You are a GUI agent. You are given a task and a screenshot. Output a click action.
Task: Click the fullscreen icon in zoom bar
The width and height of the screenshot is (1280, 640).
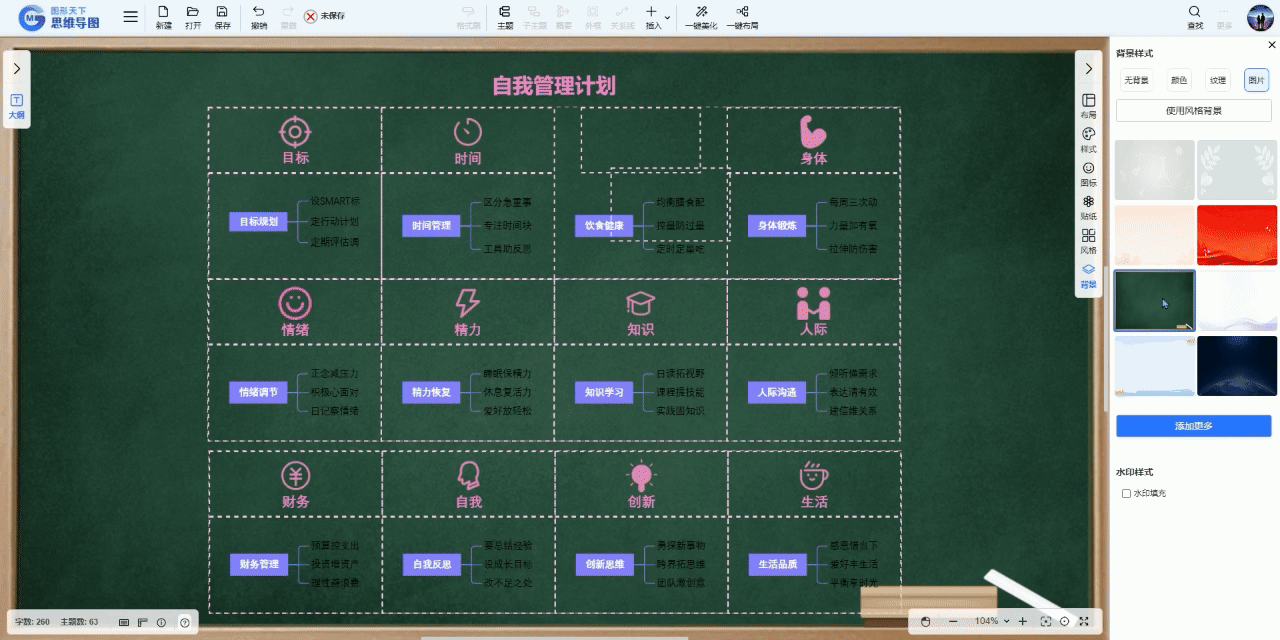[1083, 621]
